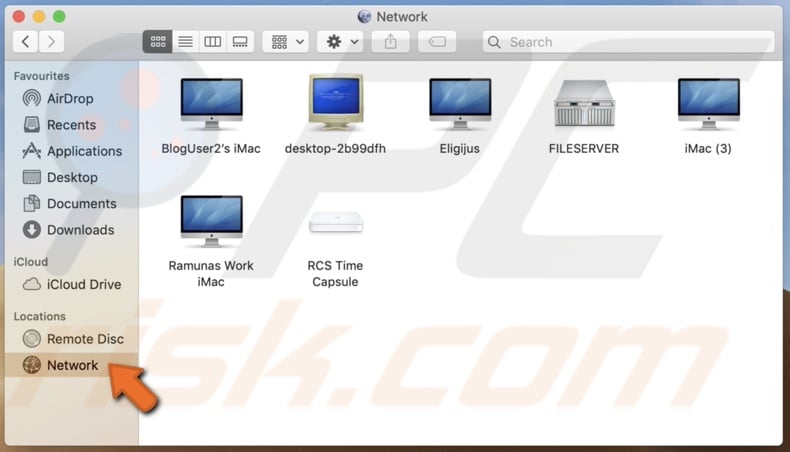This screenshot has width=790, height=452.
Task: Open AirDrop in the sidebar
Action: (x=70, y=98)
